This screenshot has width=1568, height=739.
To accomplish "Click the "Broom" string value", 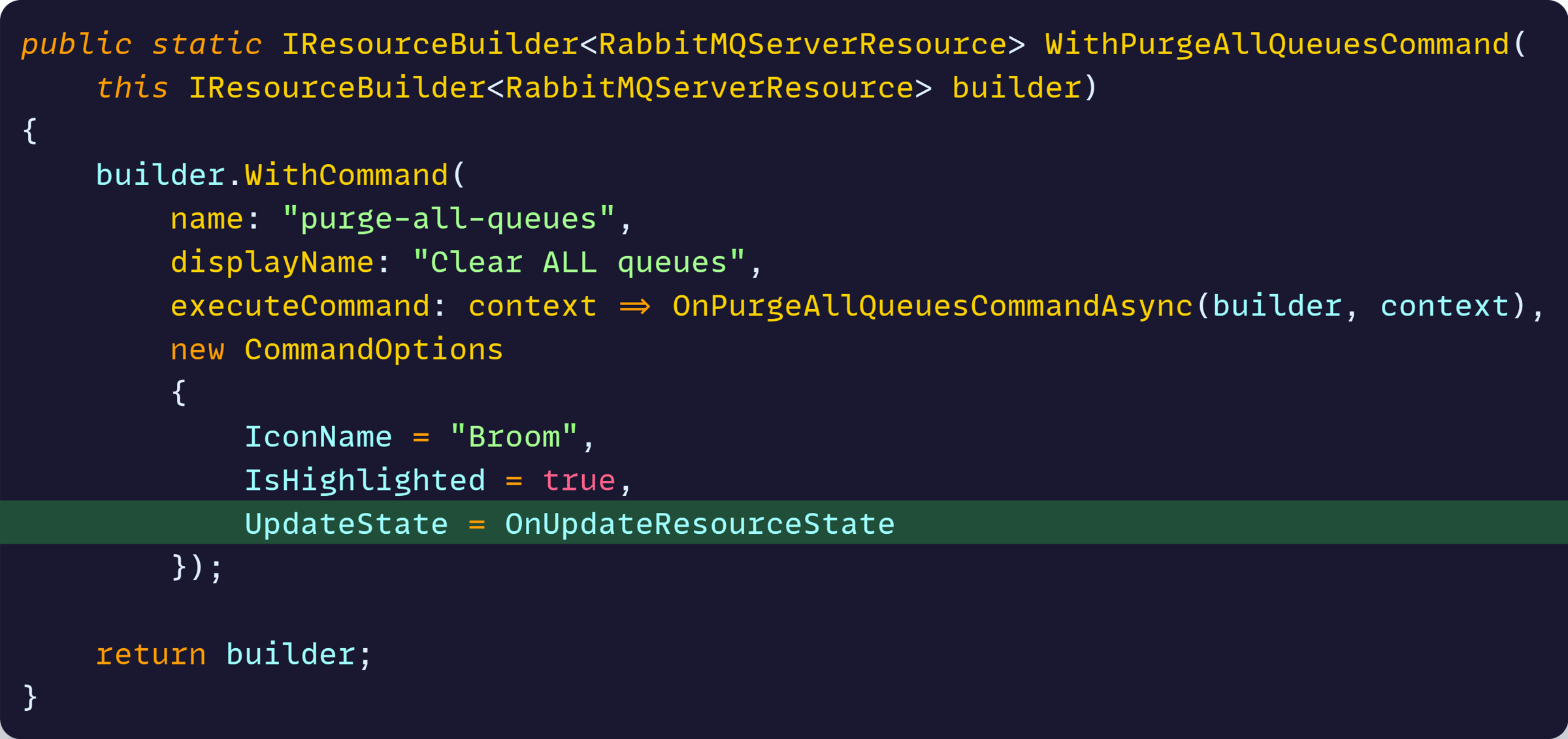I will [514, 436].
